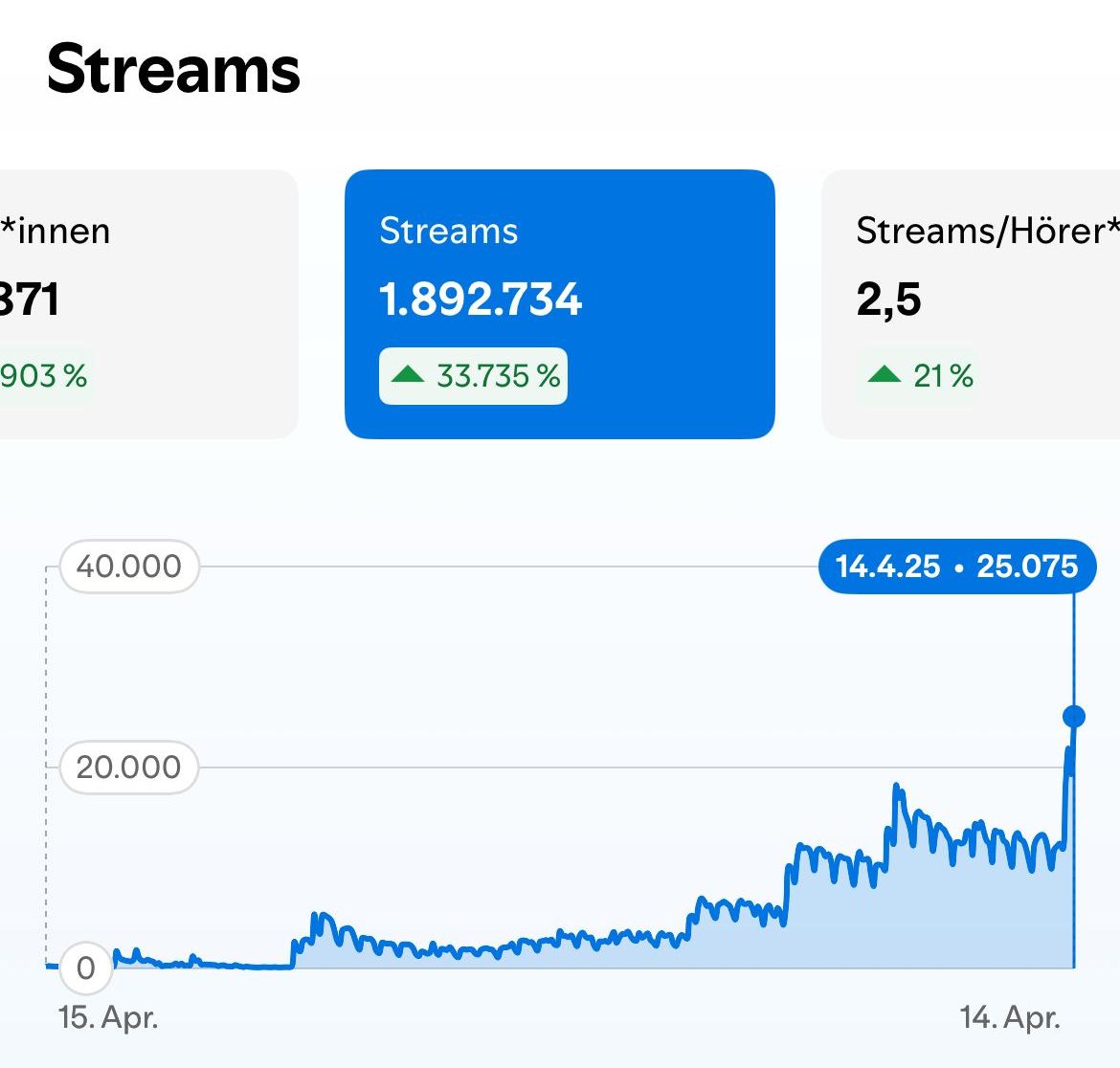Viewport: 1120px width, 1068px height.
Task: Click the 371 value in left card
Action: pyautogui.click(x=29, y=300)
